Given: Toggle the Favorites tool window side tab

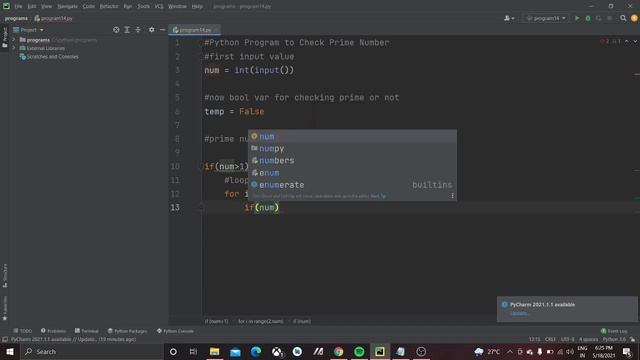Looking at the screenshot, I should pos(4,309).
